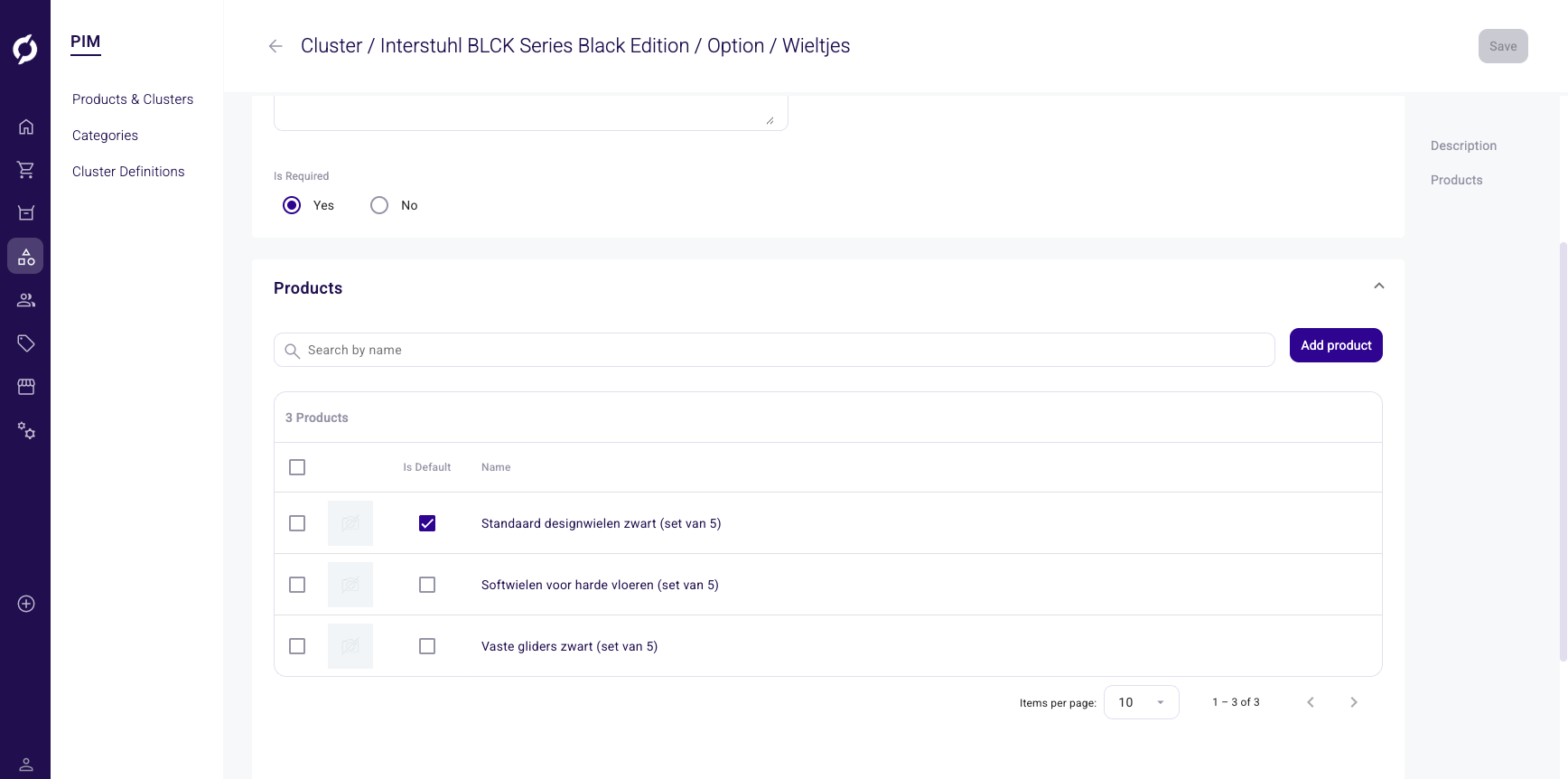This screenshot has width=1568, height=779.
Task: Click the page vertical scrollbar
Action: pyautogui.click(x=1563, y=452)
